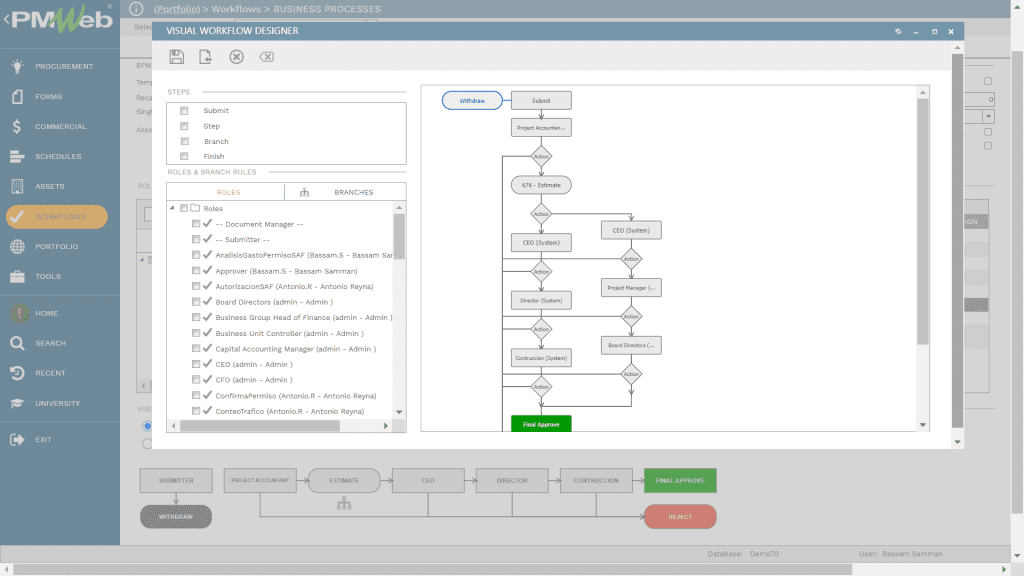This screenshot has width=1024, height=576.
Task: Click the Portfolio breadcrumb link
Action: click(x=177, y=9)
